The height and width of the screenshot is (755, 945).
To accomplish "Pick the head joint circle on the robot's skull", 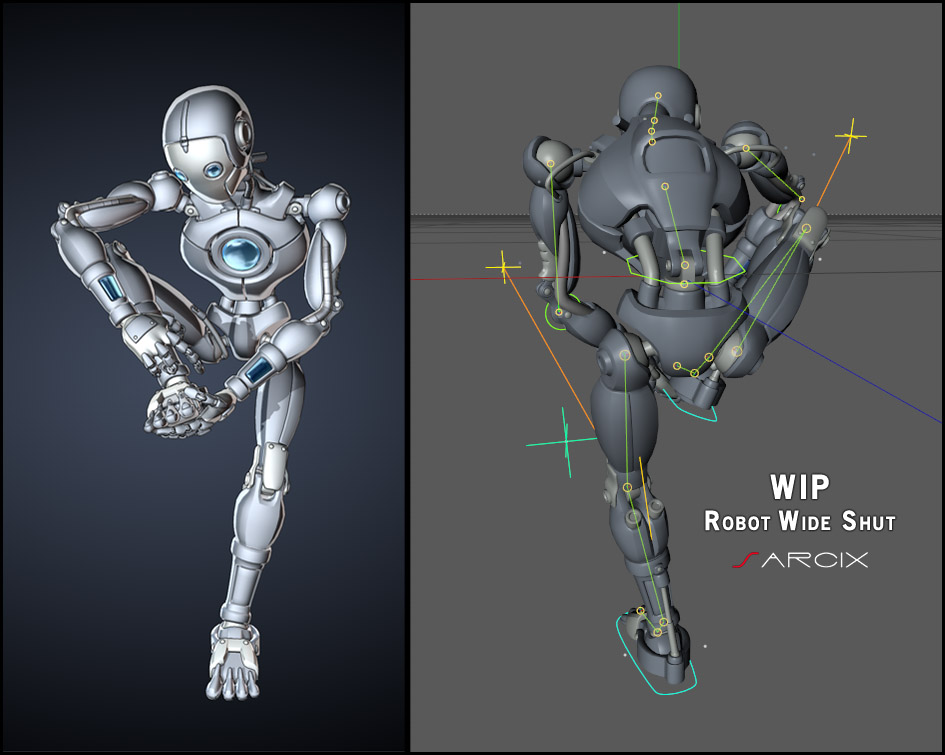I will click(658, 95).
